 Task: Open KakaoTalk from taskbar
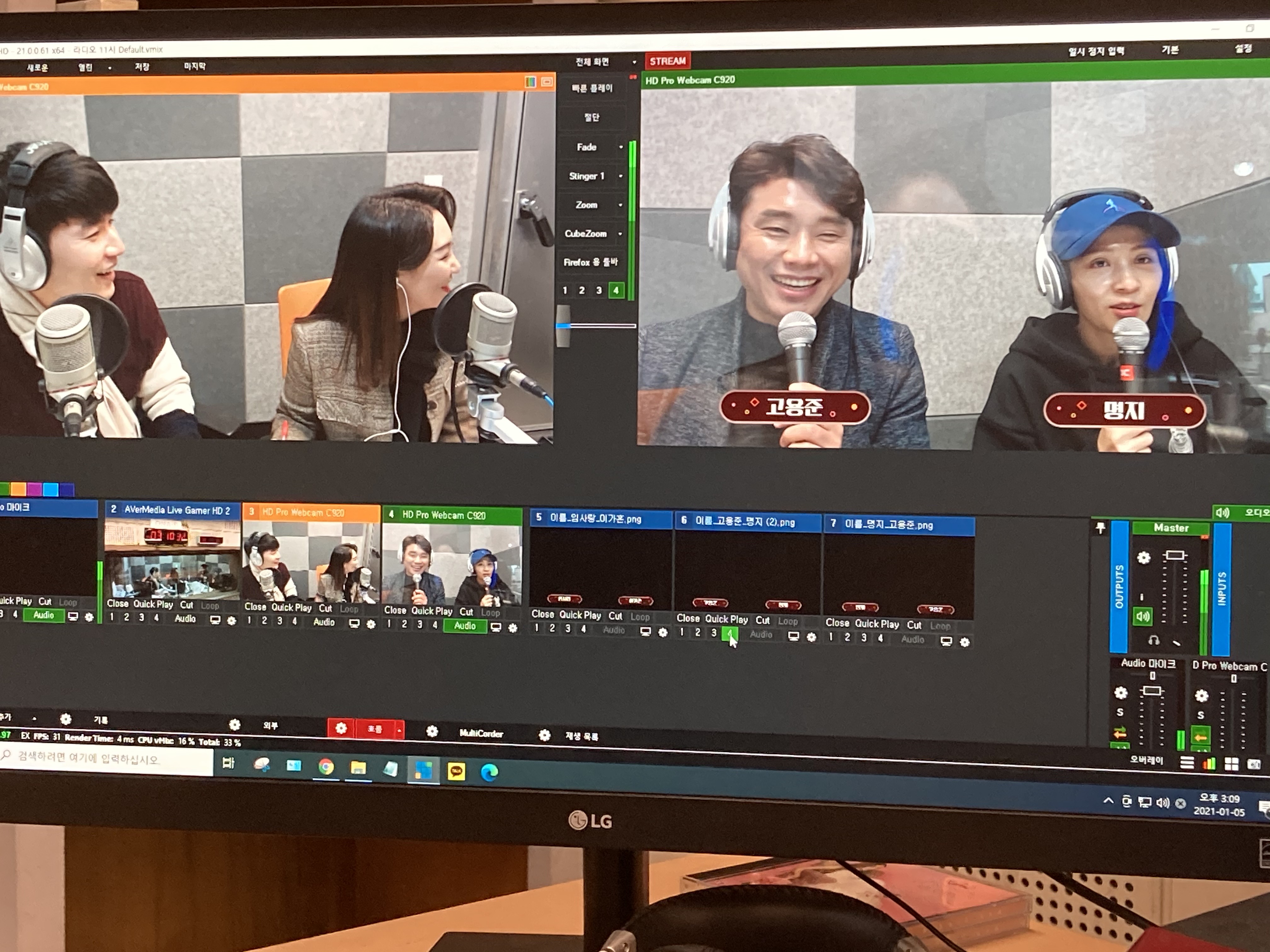pos(456,771)
